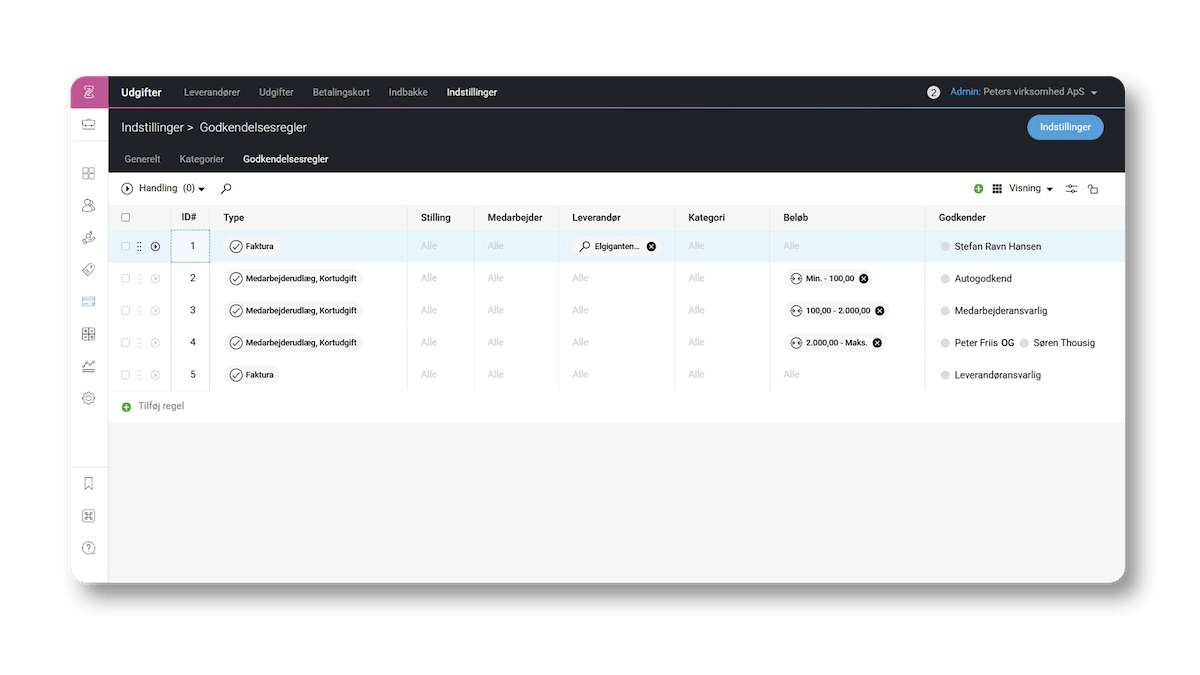Viewport: 1200px width, 675px height.
Task: Open the briefcase icon in the sidebar
Action: [x=88, y=124]
